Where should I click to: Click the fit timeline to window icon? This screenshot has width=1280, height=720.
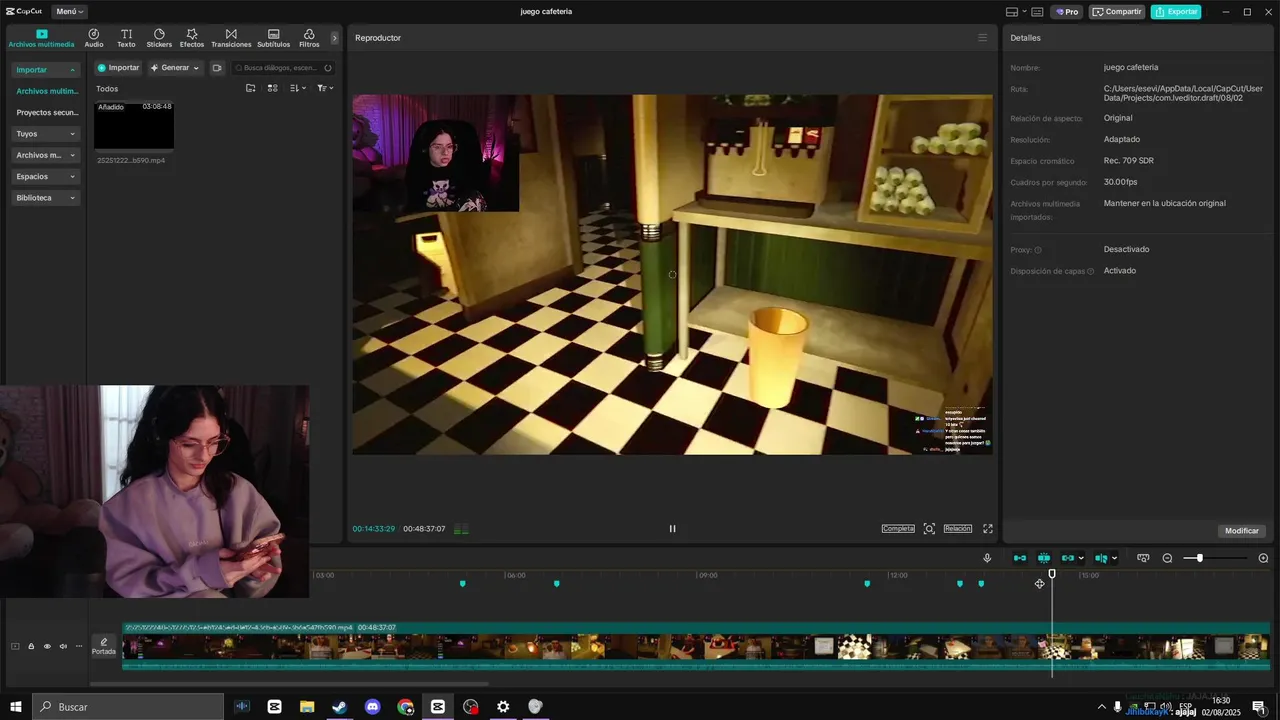[1143, 558]
